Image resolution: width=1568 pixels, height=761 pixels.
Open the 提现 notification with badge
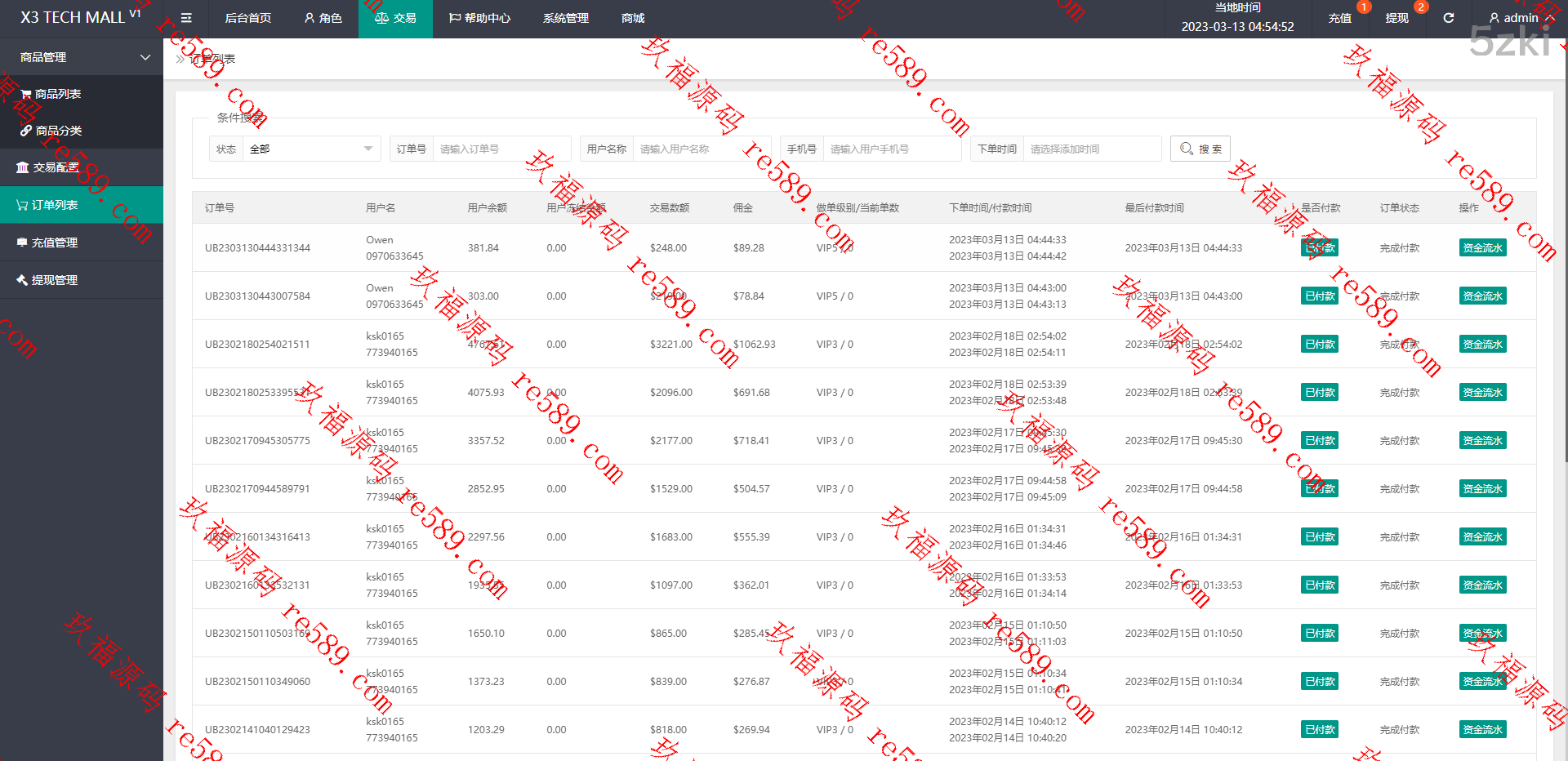[x=1396, y=18]
